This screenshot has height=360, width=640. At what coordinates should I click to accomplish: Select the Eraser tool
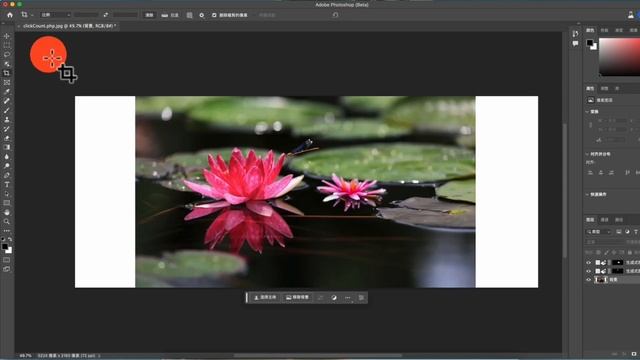point(7,138)
